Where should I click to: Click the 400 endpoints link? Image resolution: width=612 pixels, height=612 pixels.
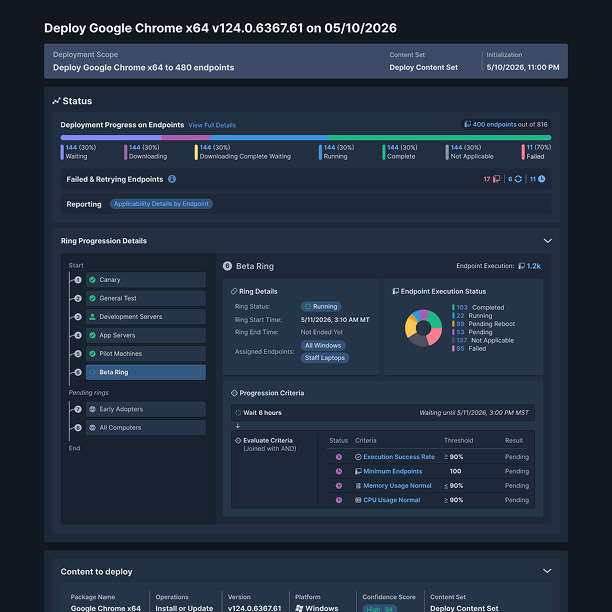494,125
